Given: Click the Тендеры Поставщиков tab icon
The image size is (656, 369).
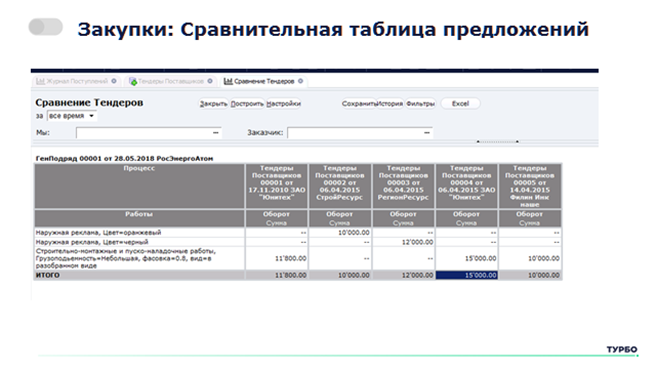Looking at the screenshot, I should 133,81.
